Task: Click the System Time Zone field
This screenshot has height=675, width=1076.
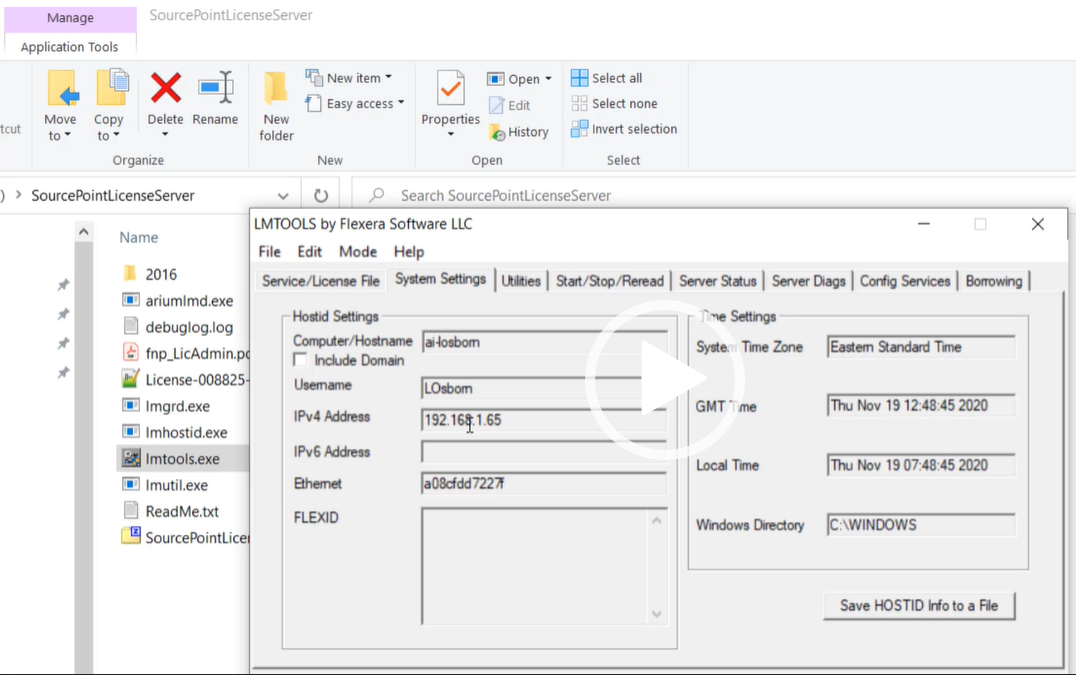Action: [x=921, y=347]
